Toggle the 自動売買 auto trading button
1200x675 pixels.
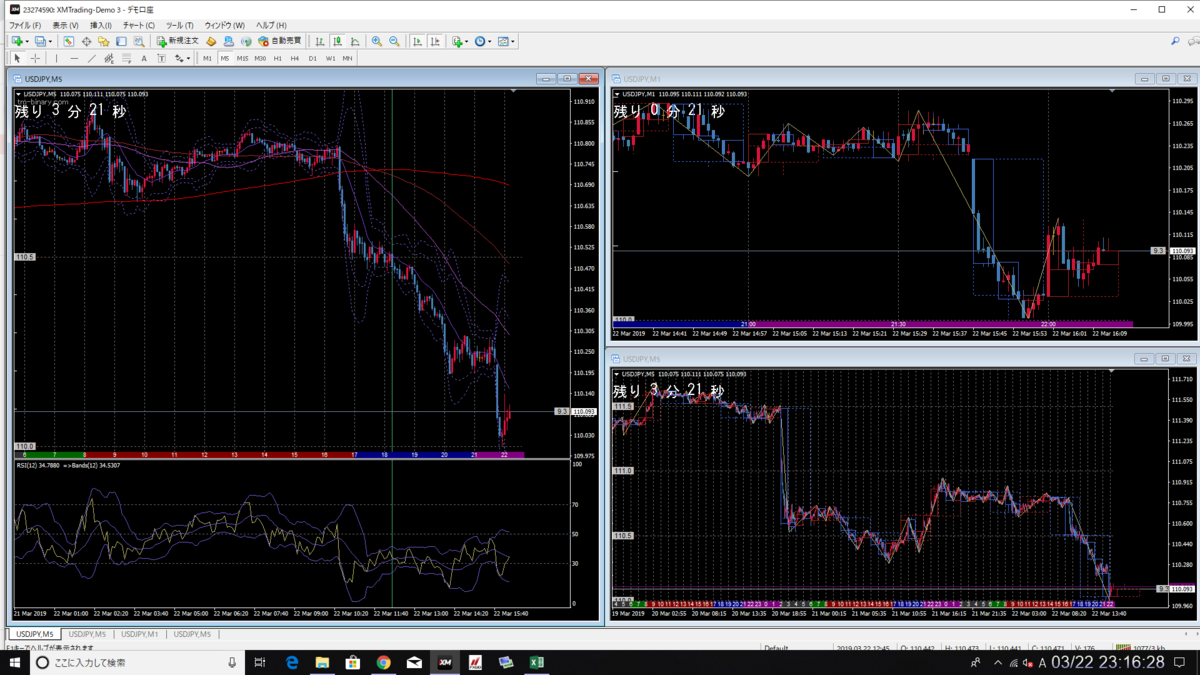click(x=280, y=41)
